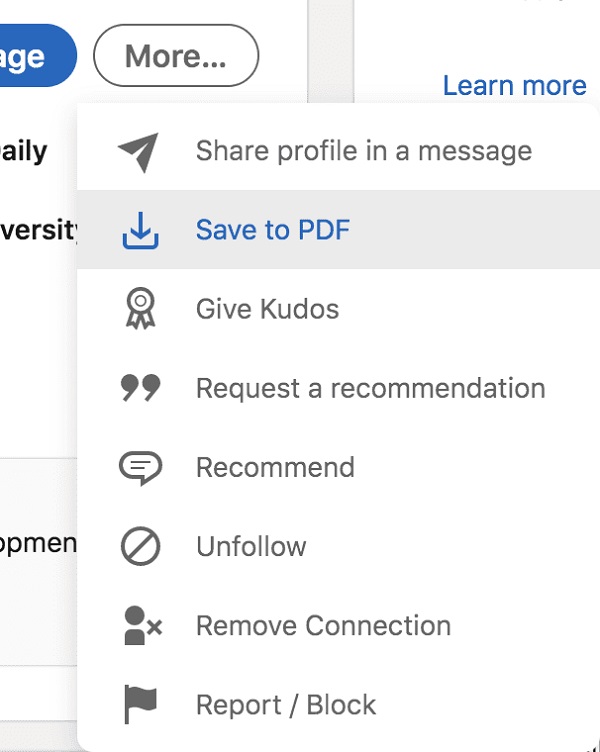600x752 pixels.
Task: Click the crossed-circle Unfollow icon
Action: point(140,546)
